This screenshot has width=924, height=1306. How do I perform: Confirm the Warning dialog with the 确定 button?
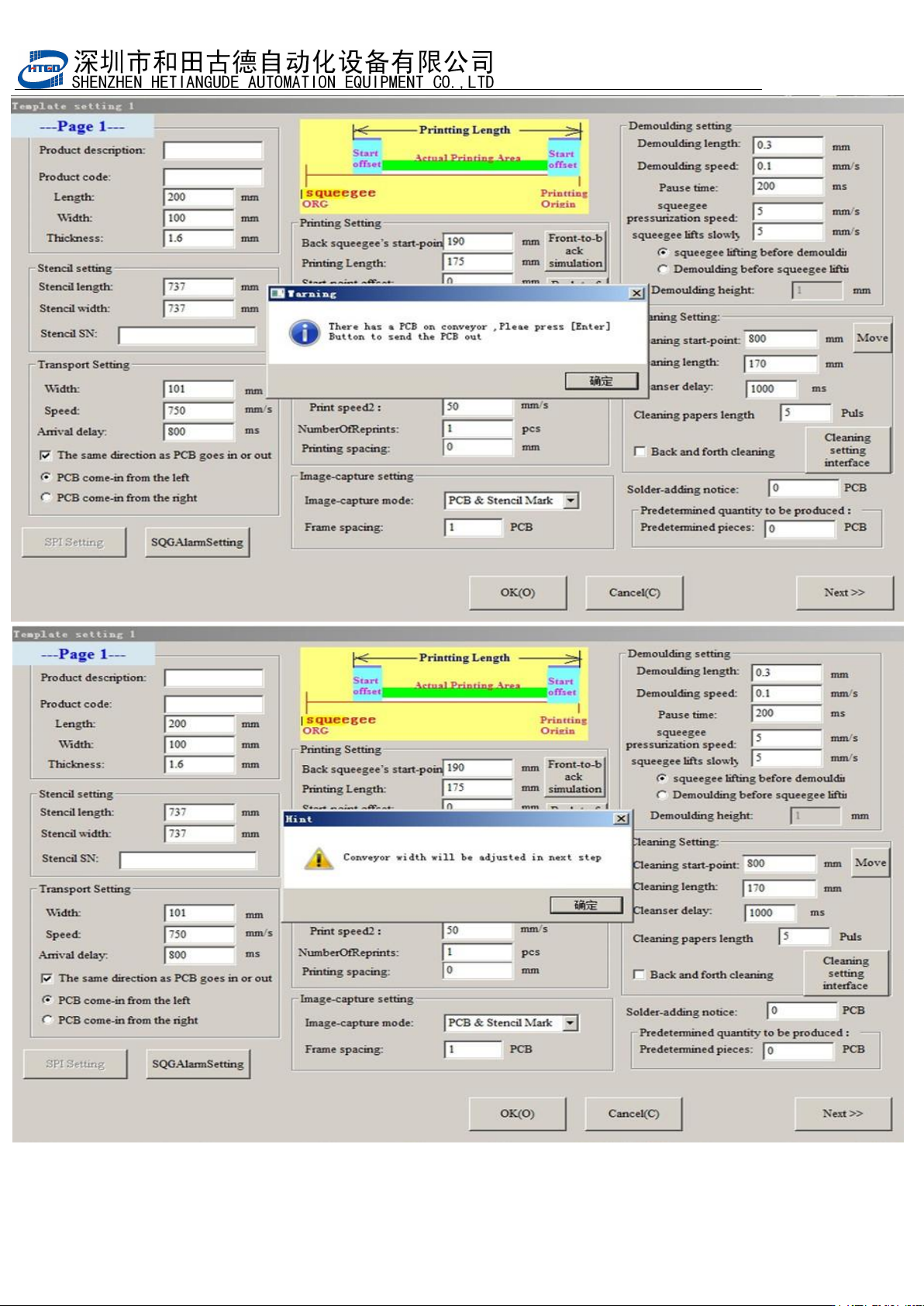pos(602,381)
